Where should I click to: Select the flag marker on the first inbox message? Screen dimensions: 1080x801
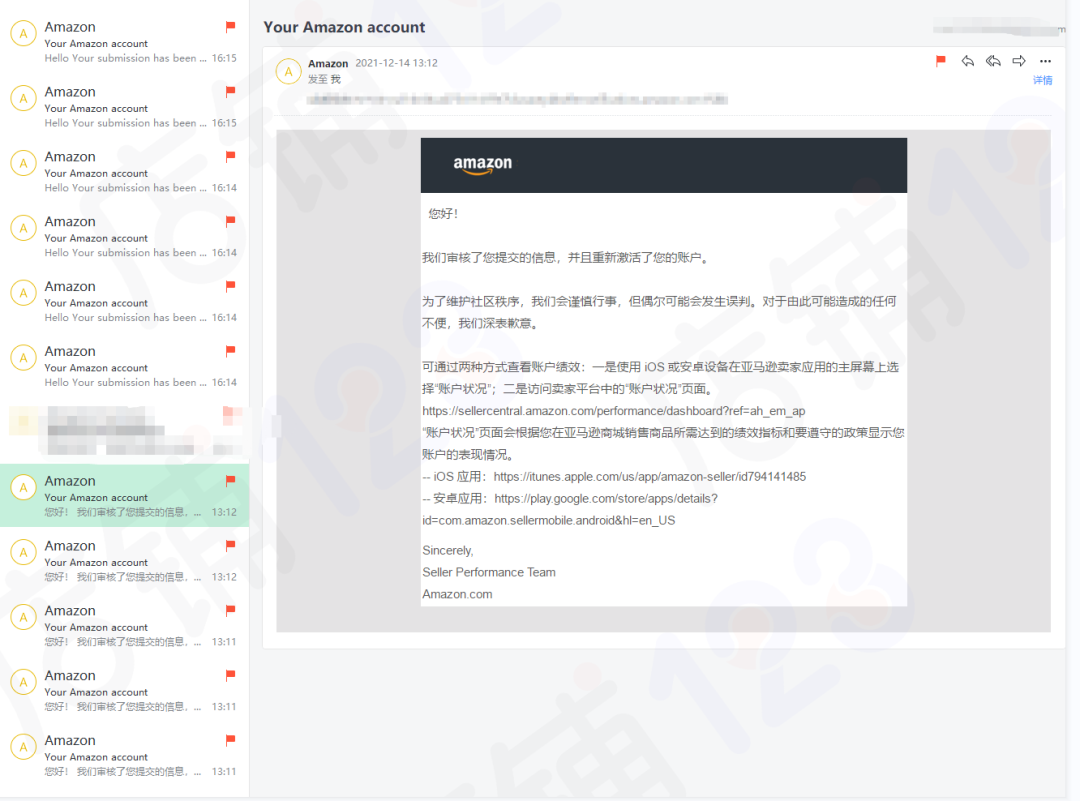(x=231, y=28)
